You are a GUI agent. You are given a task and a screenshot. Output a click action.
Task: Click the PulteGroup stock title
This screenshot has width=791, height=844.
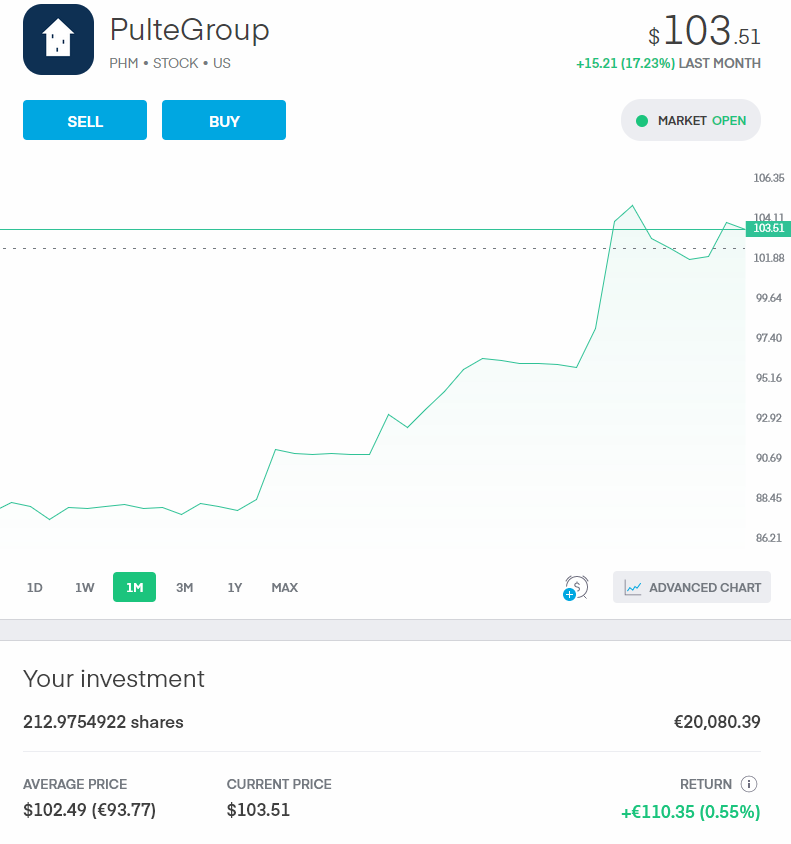point(189,30)
